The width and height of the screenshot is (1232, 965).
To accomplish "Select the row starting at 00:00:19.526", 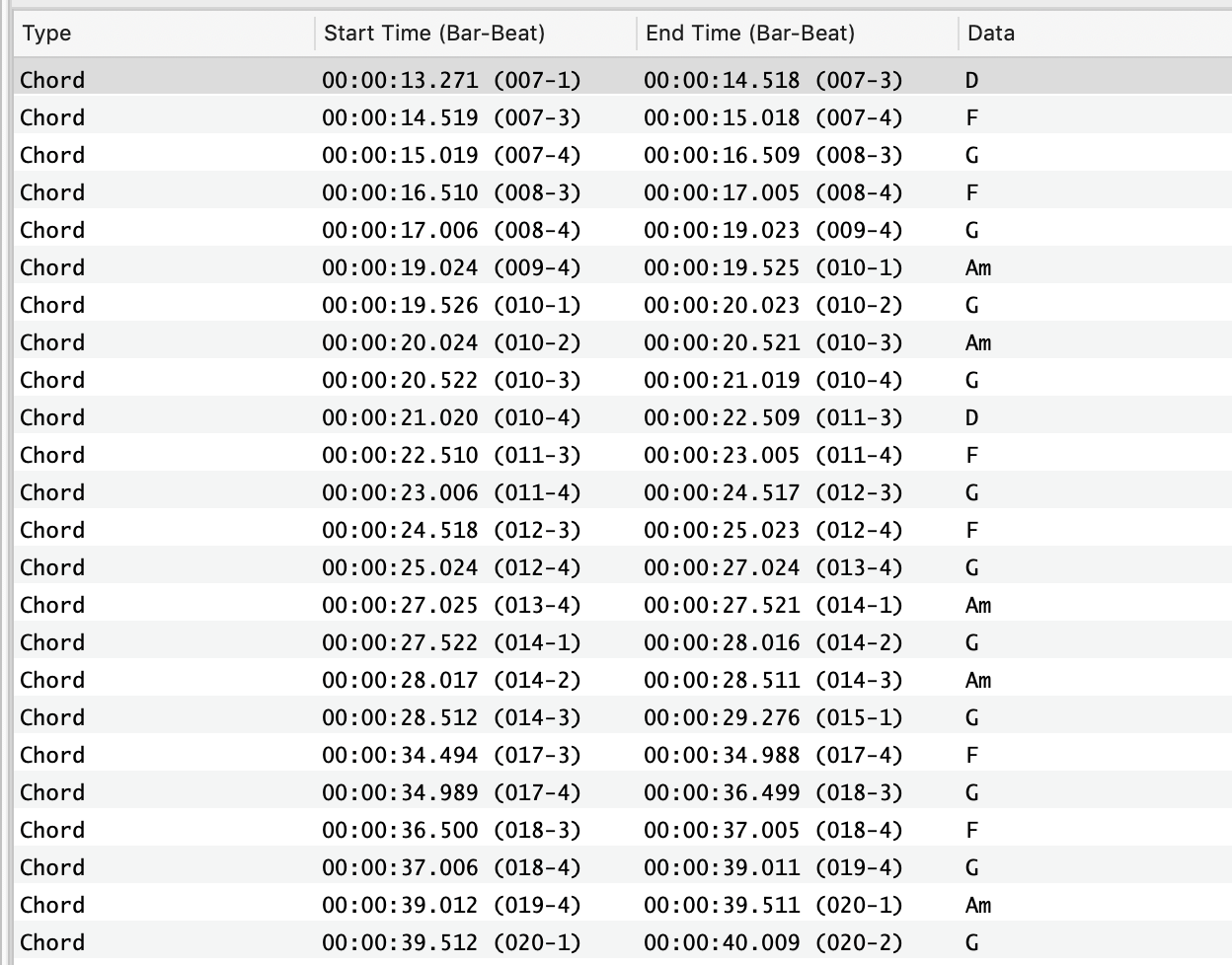I will (x=623, y=305).
